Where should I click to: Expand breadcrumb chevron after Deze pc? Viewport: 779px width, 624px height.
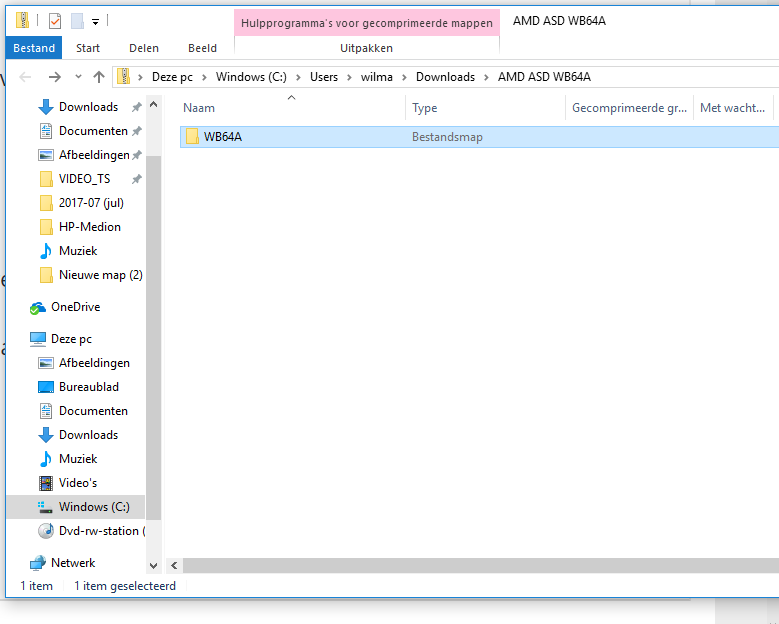(x=204, y=78)
